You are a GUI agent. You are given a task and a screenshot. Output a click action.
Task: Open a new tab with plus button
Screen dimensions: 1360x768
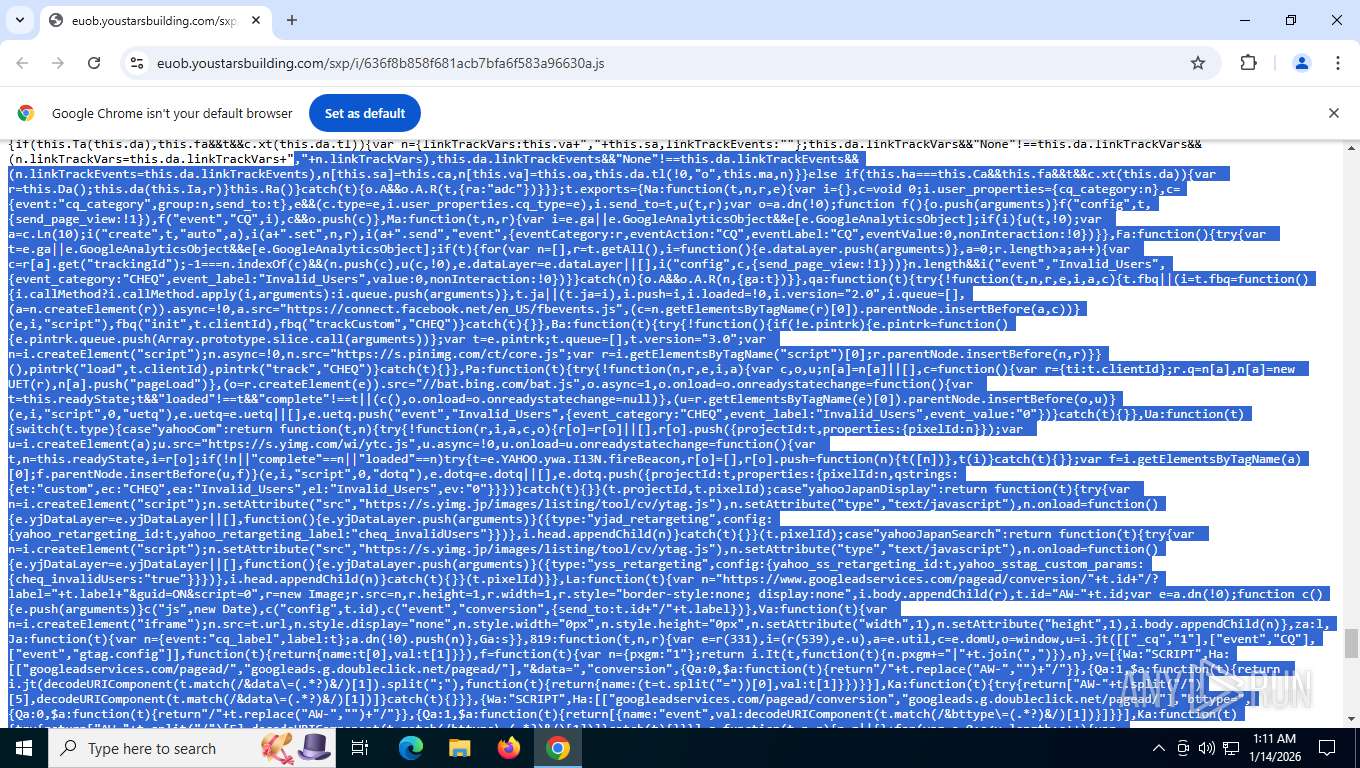pos(292,20)
